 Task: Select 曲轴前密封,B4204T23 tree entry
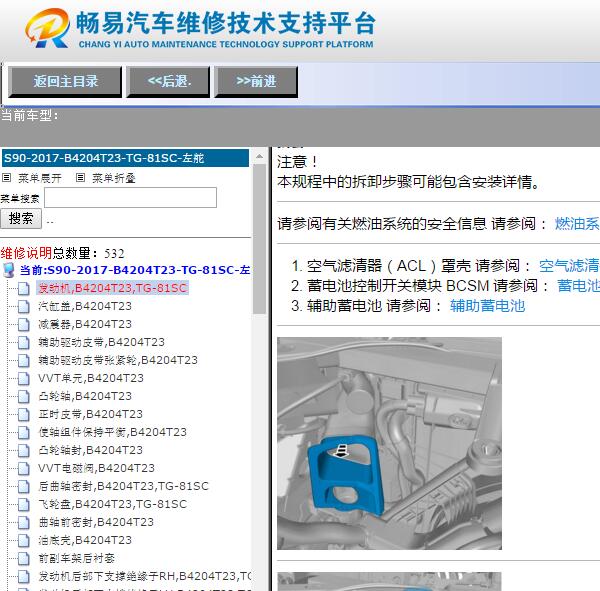pyautogui.click(x=96, y=522)
